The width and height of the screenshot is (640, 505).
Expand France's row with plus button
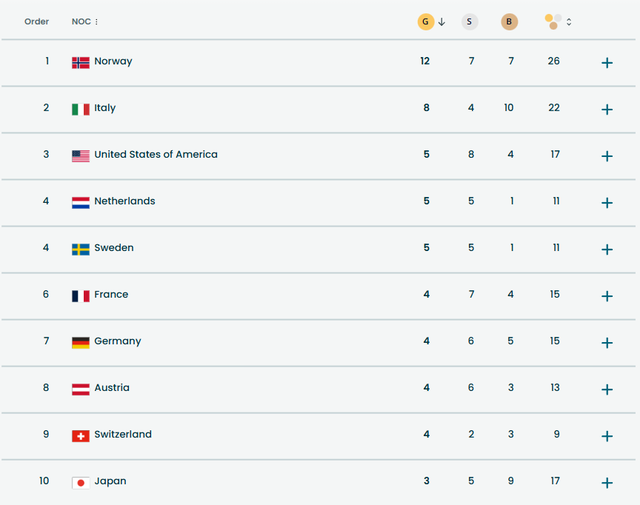click(607, 296)
